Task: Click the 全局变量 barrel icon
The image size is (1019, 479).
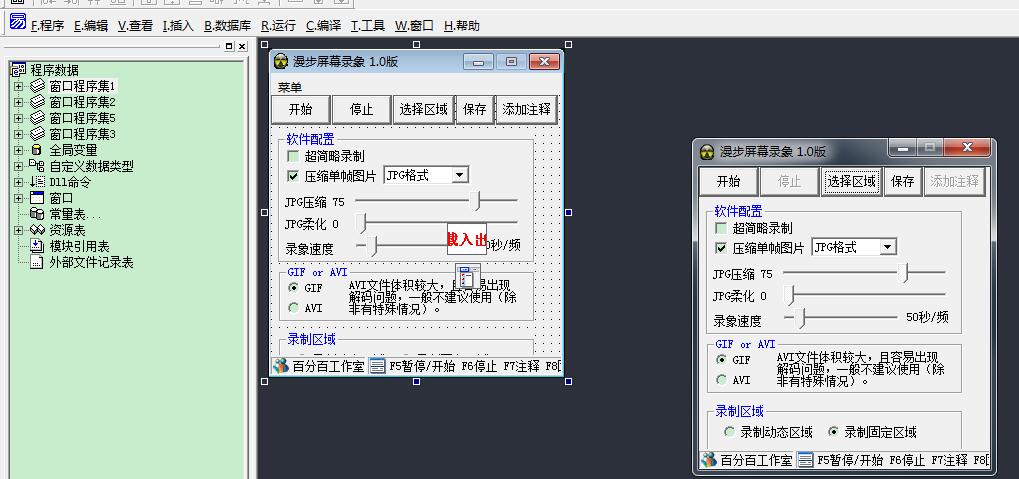Action: coord(37,150)
